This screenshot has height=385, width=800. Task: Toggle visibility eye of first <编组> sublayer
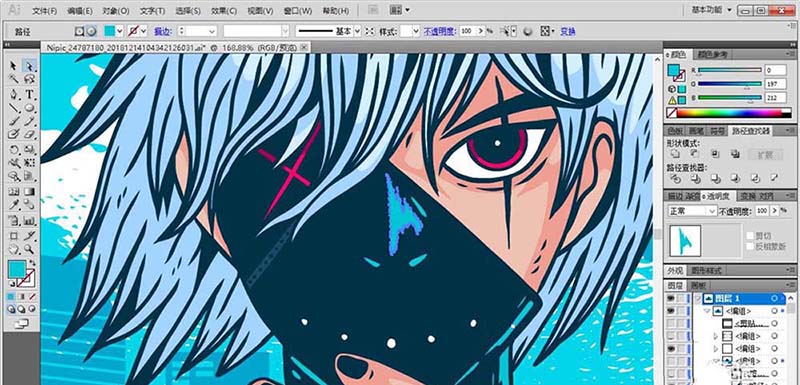(x=670, y=311)
